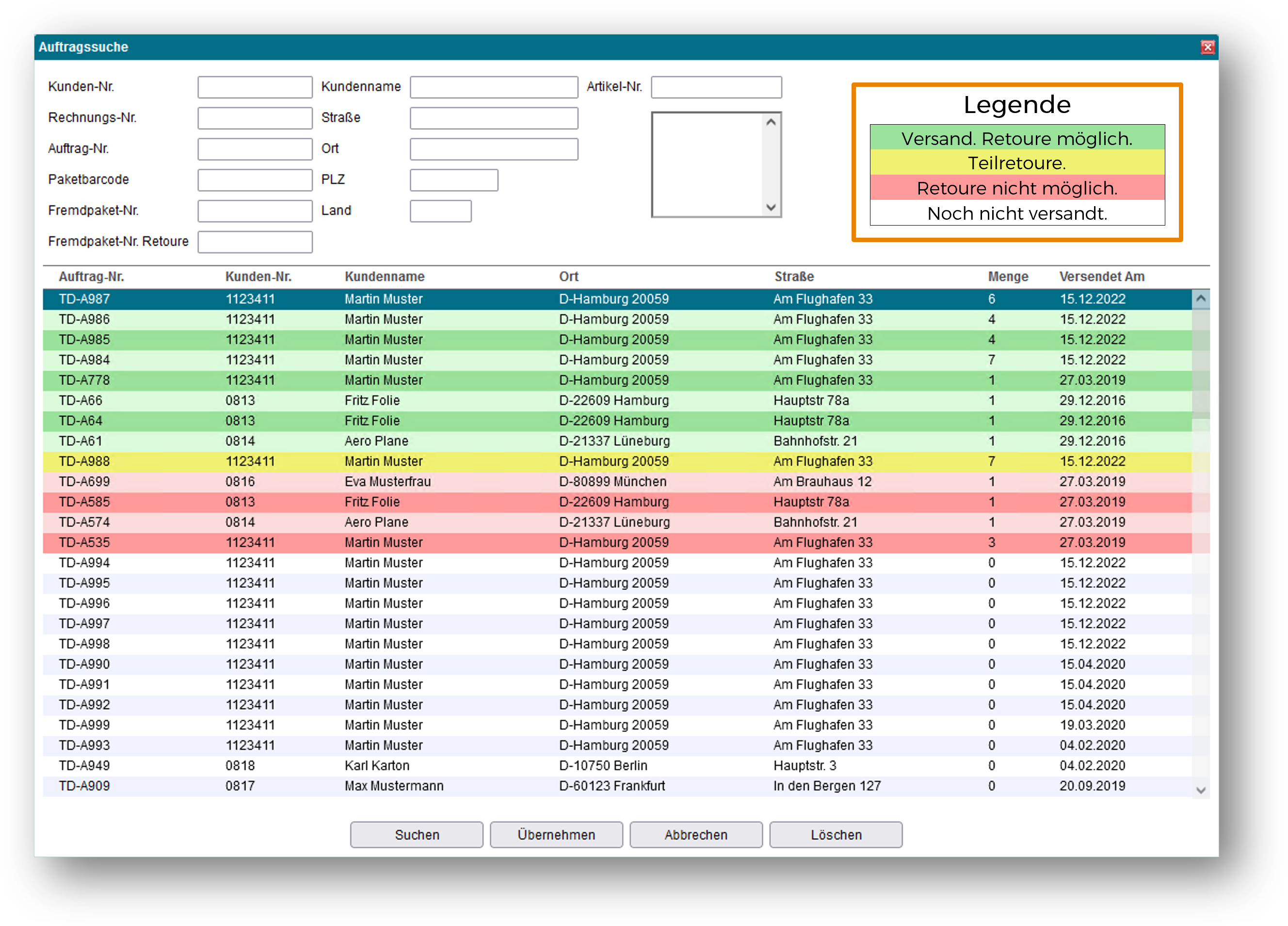Click into the Kundenname text field

(x=494, y=87)
